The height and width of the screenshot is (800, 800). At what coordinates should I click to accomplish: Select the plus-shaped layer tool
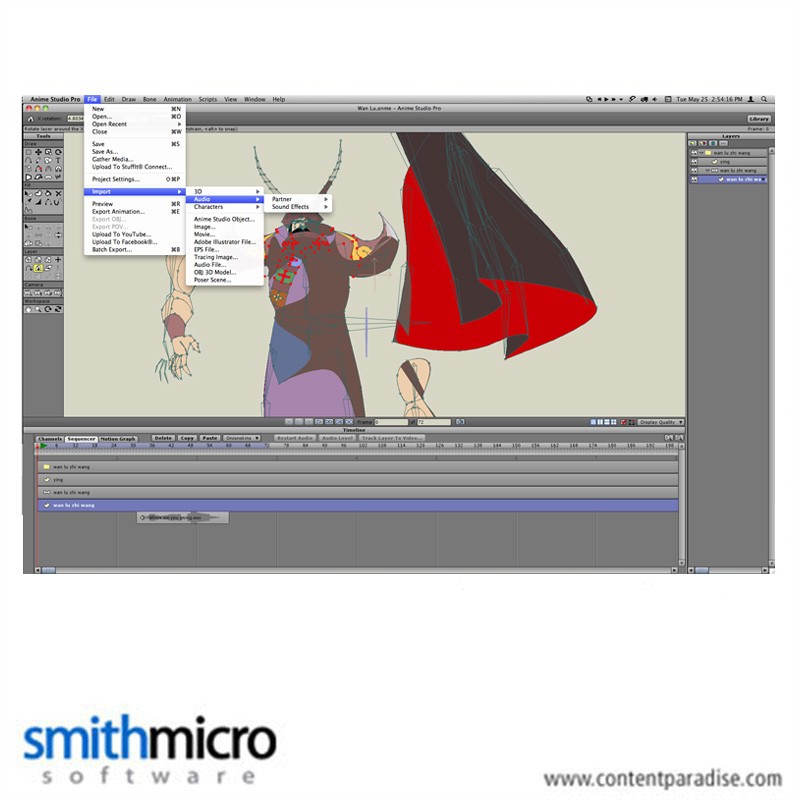pos(58,260)
